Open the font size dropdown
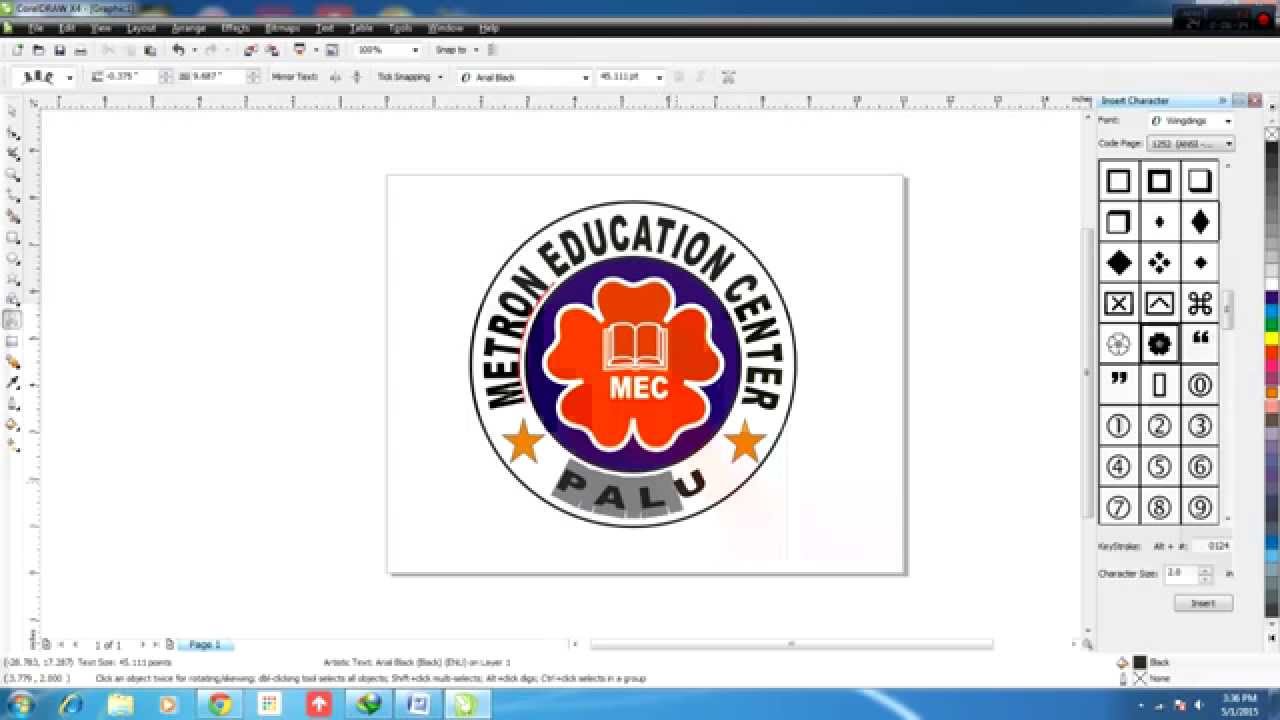The image size is (1280, 720). tap(659, 77)
